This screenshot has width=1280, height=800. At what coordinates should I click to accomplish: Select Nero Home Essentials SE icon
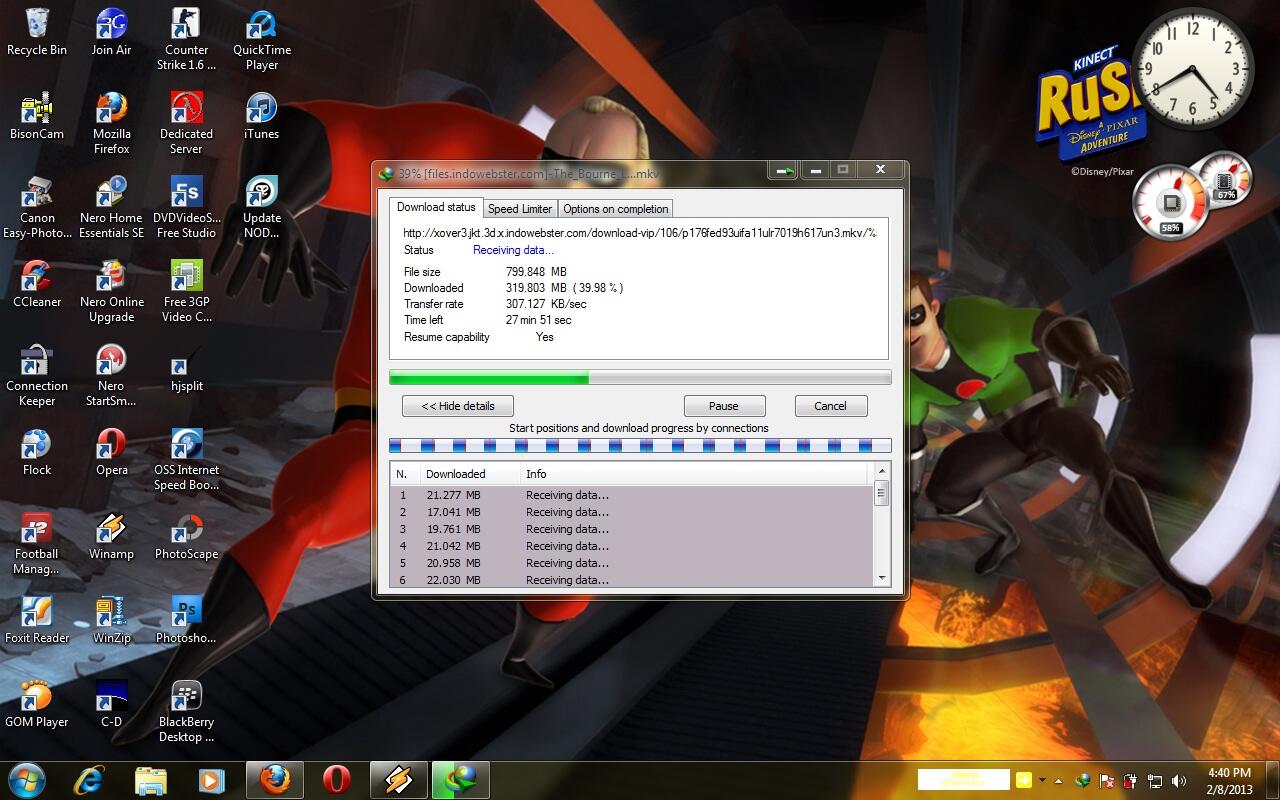111,207
